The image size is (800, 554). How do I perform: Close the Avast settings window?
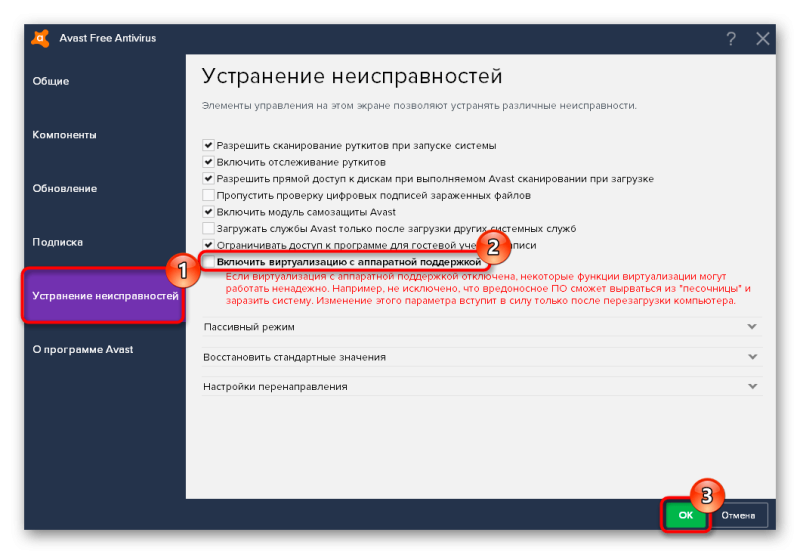[x=763, y=38]
